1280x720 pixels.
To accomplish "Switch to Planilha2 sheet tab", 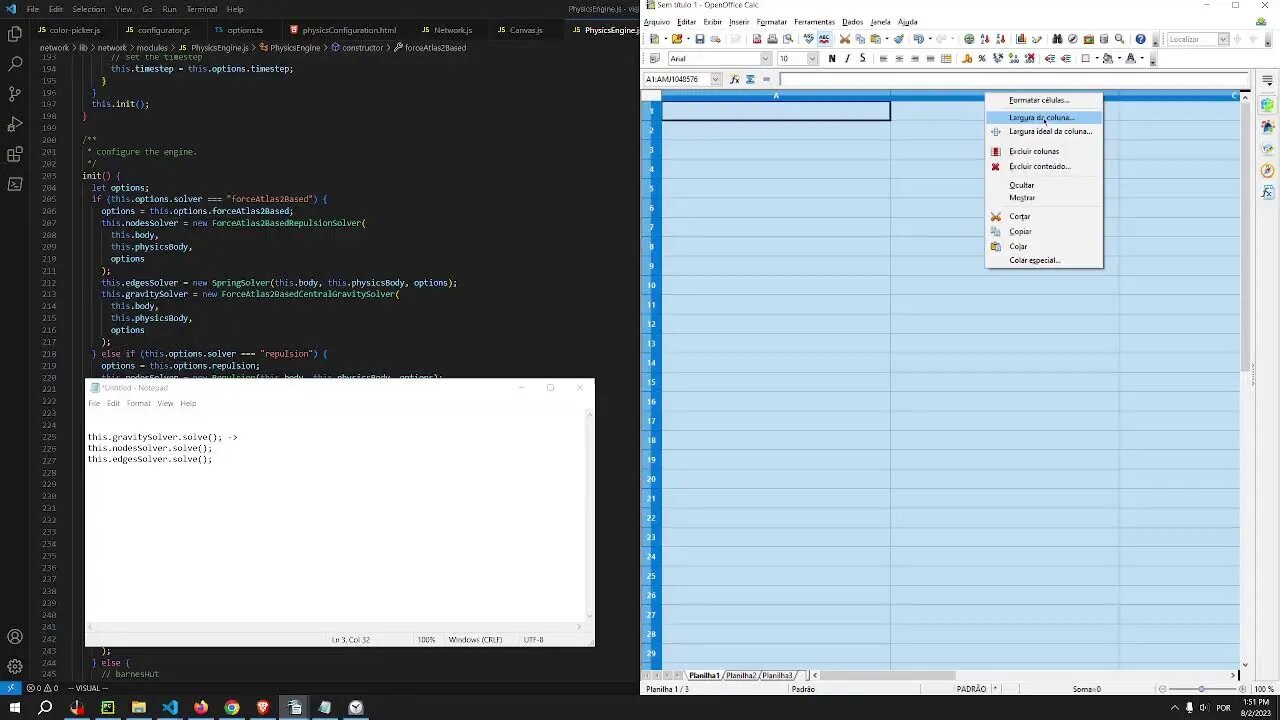I will pyautogui.click(x=741, y=675).
